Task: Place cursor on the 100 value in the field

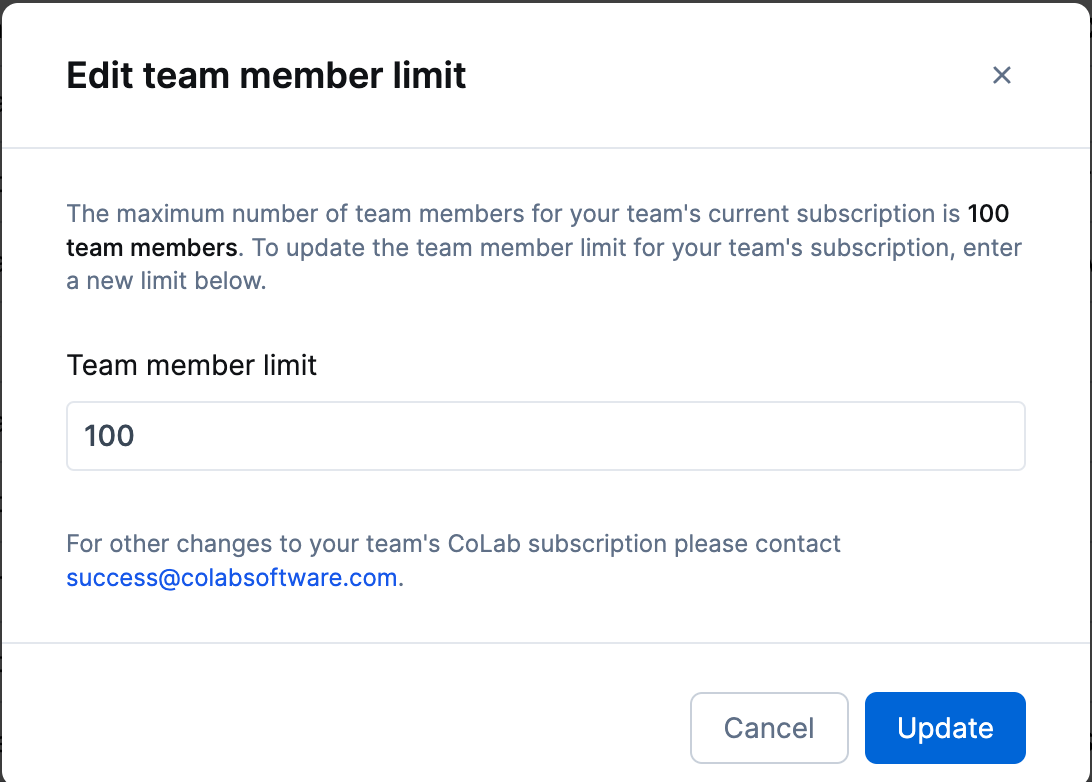Action: pyautogui.click(x=109, y=436)
